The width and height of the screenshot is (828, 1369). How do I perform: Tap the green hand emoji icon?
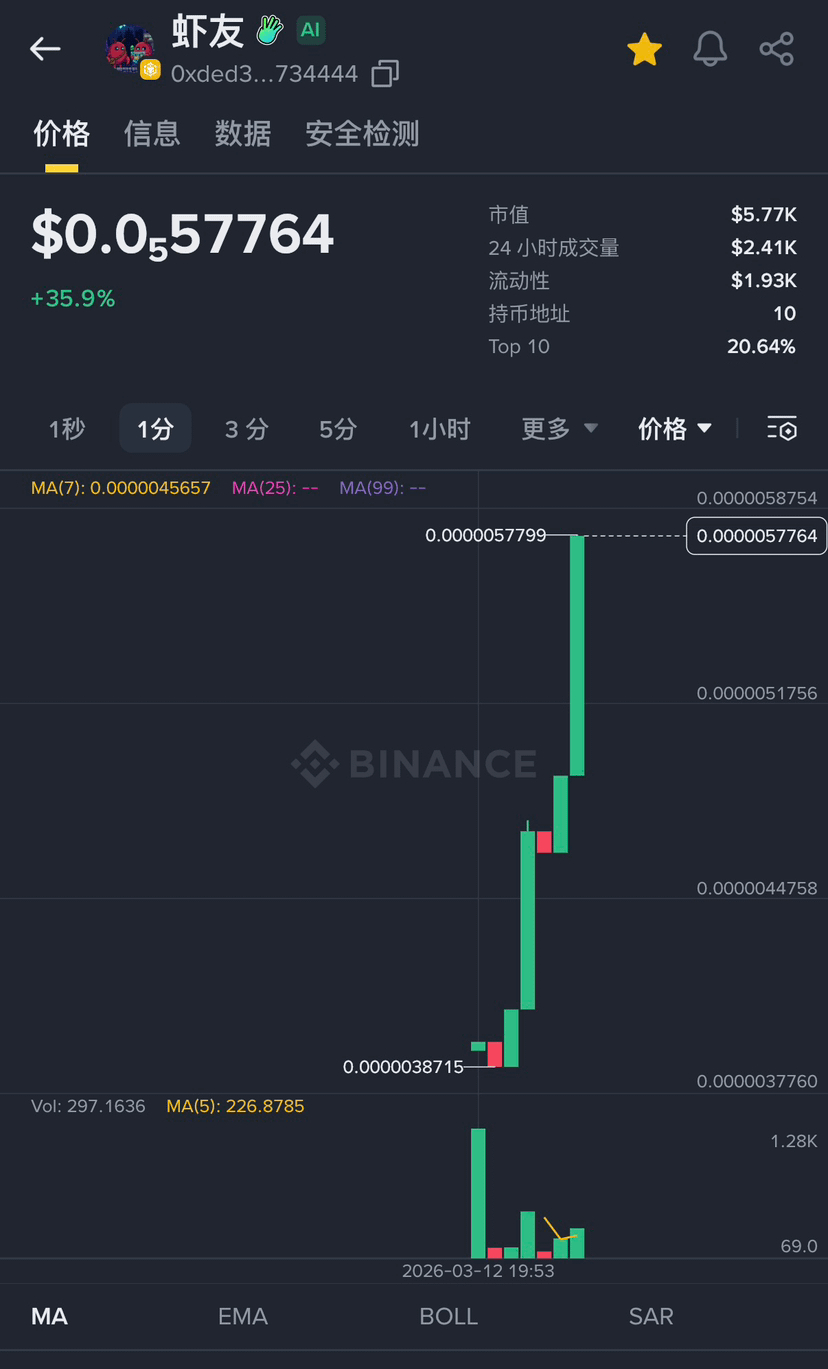point(269,30)
